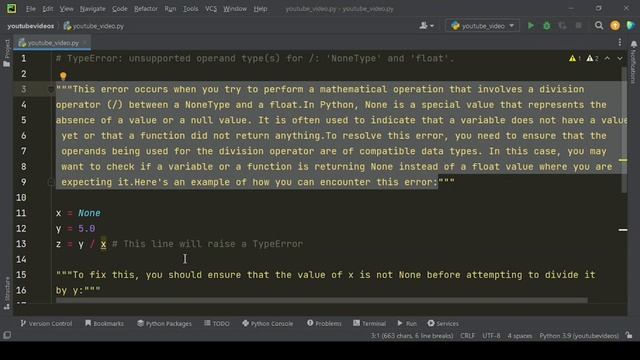
Task: Click the orange IDE update icon
Action: tap(615, 25)
